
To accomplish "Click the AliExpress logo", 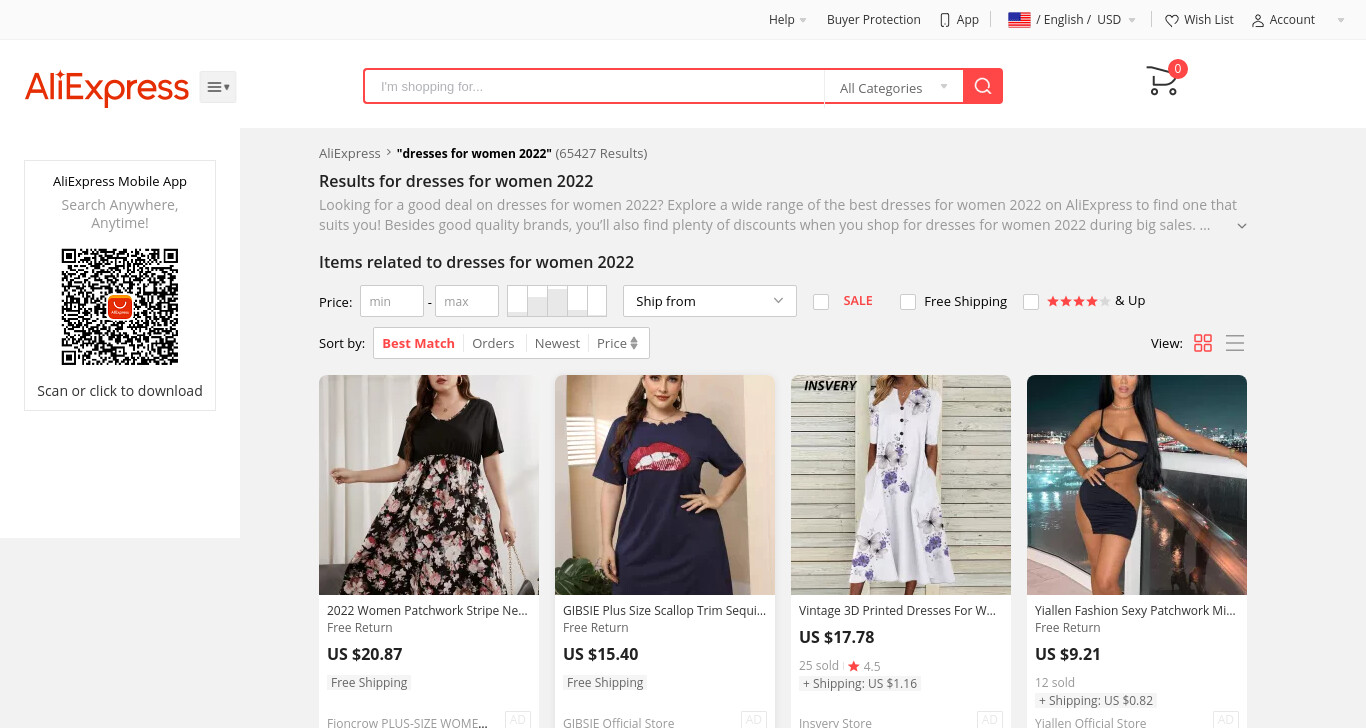I will 107,88.
